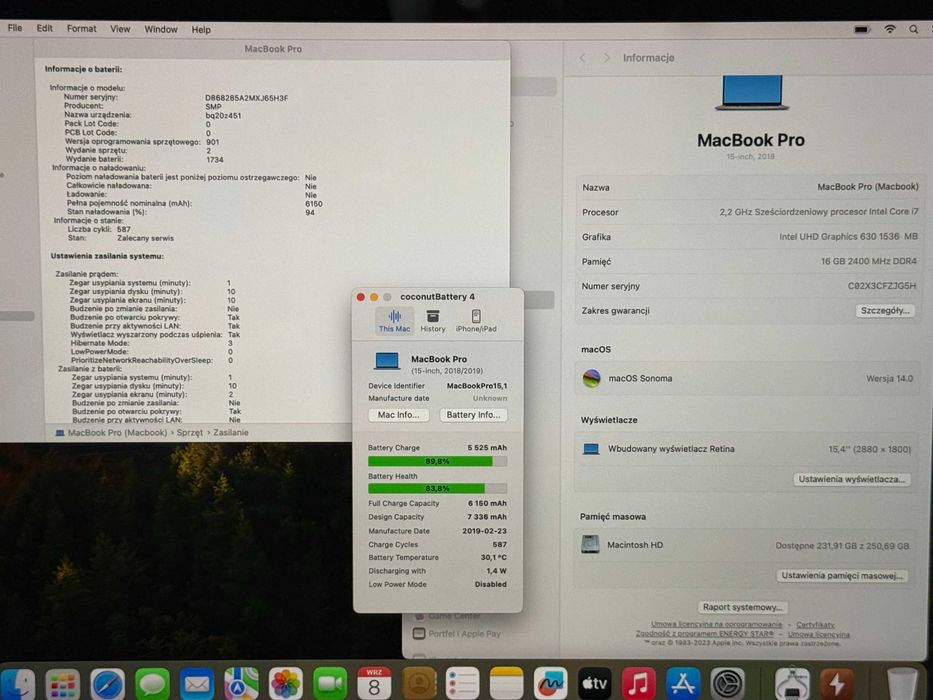Image resolution: width=933 pixels, height=700 pixels.
Task: Click Zasilanie in the path bar
Action: [x=231, y=433]
